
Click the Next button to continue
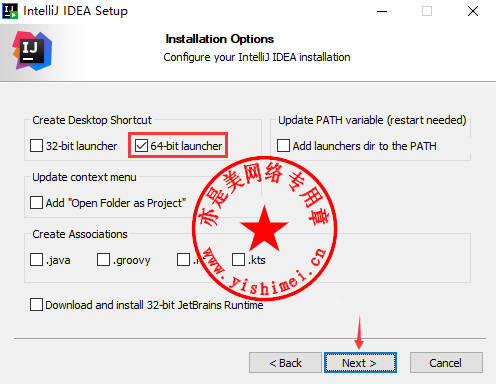click(x=360, y=363)
